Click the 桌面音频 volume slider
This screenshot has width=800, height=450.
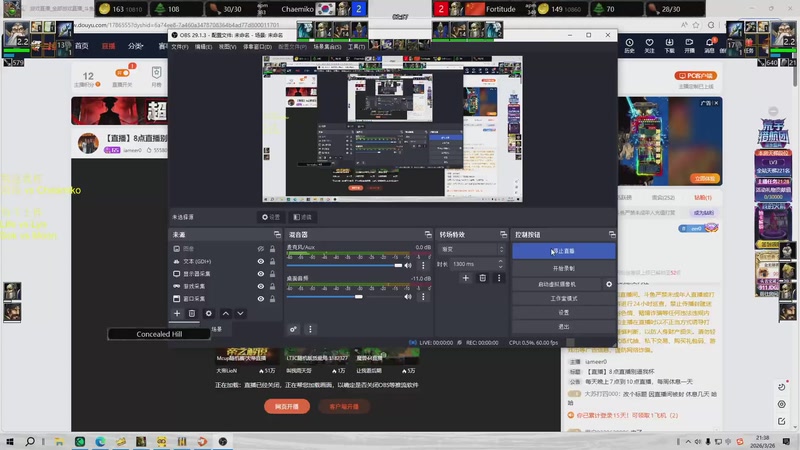344,296
